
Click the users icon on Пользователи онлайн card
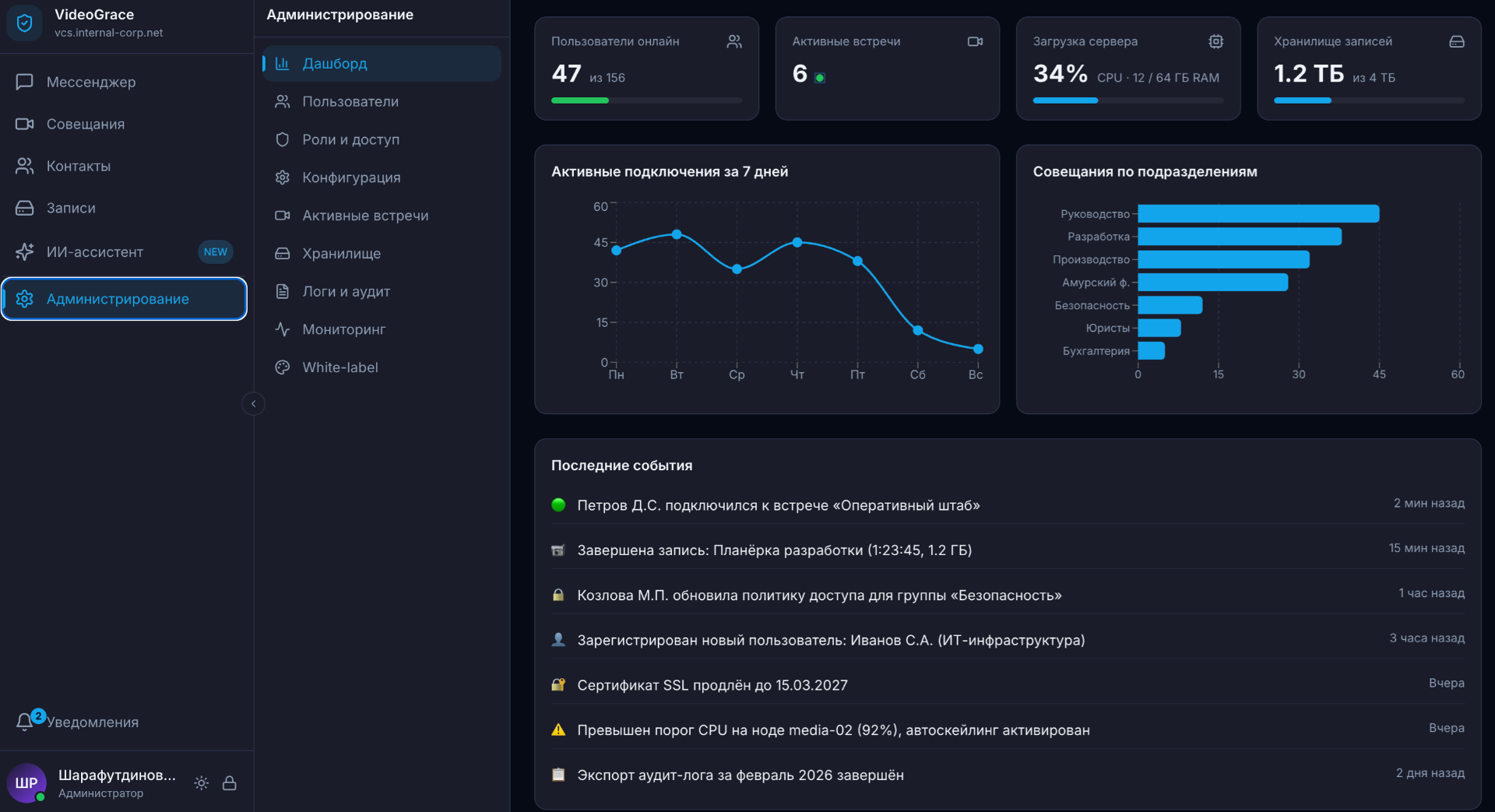click(x=734, y=41)
